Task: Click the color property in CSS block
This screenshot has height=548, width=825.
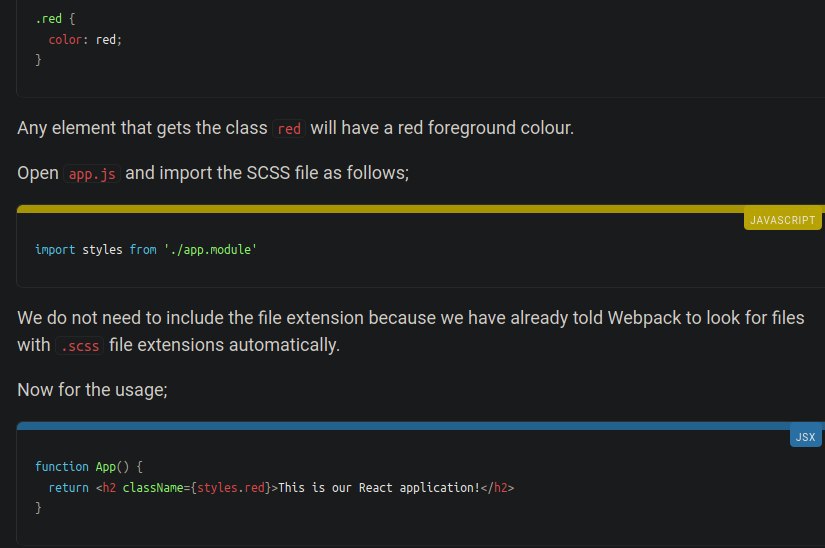Action: [x=65, y=39]
